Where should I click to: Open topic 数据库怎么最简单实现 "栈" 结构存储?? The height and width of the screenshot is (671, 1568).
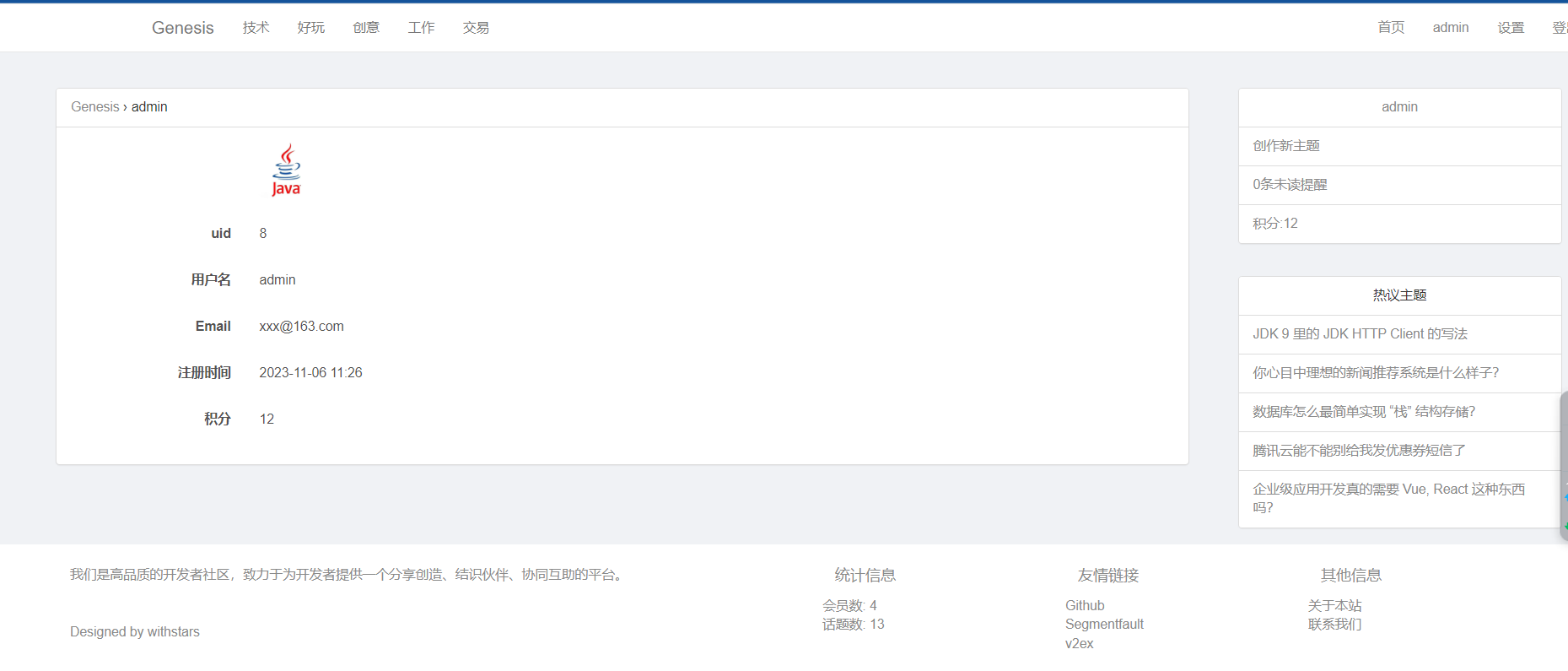tap(1364, 412)
